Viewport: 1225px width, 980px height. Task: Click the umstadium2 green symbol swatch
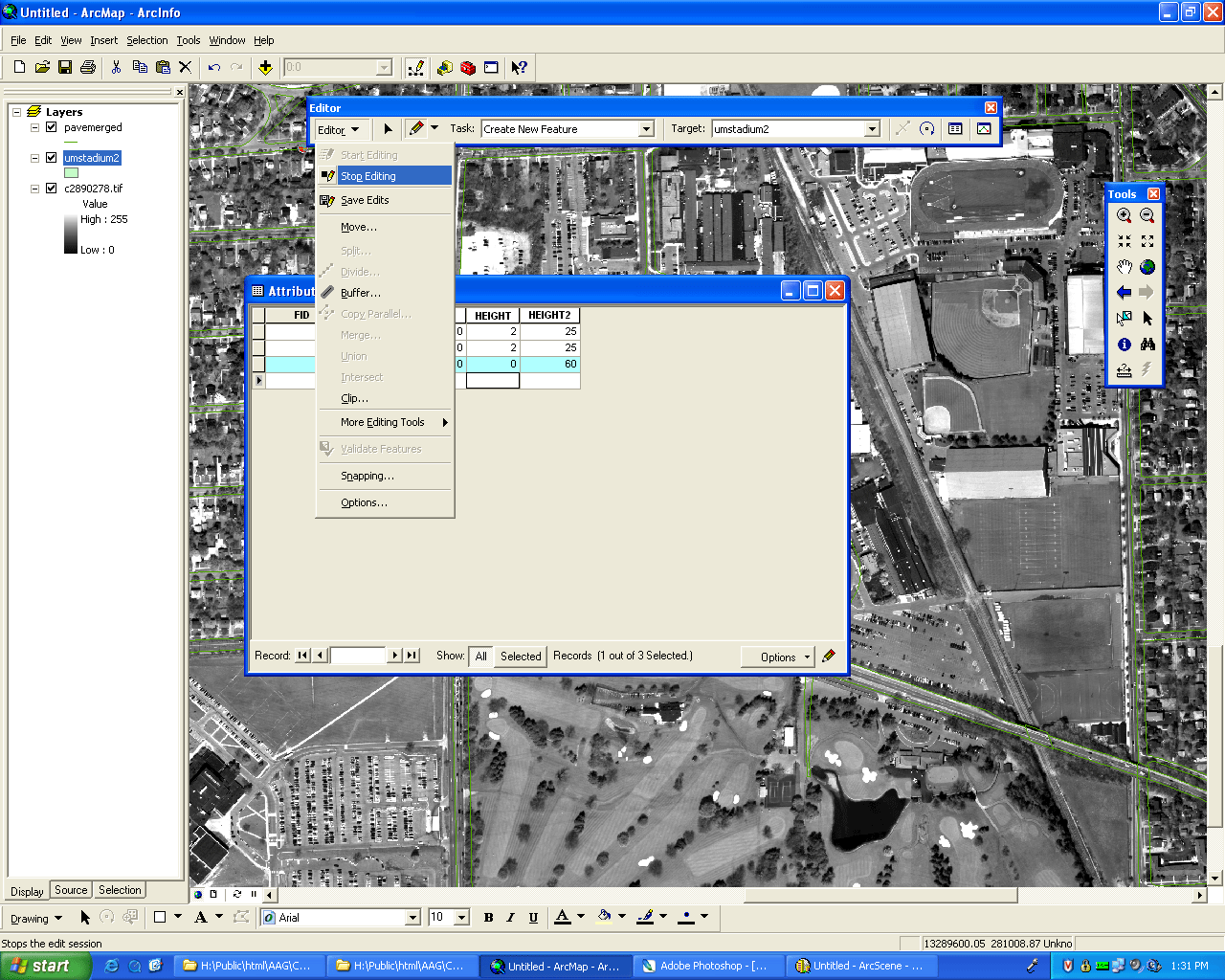pyautogui.click(x=72, y=173)
